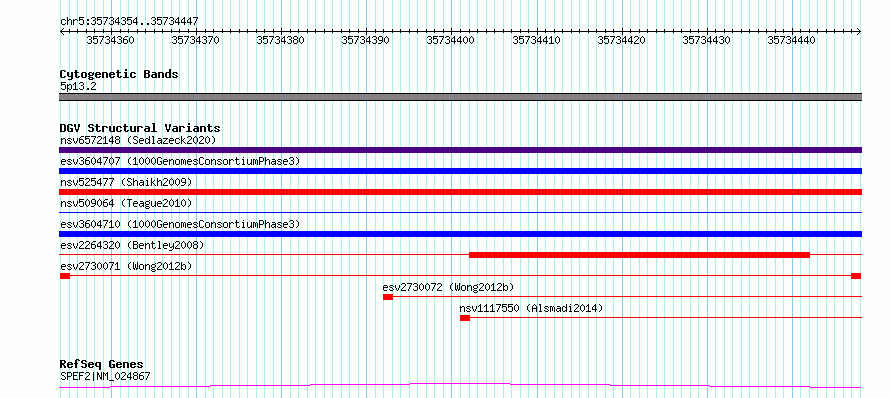The image size is (890, 398).
Task: Click the RefSeq Genes track title
Action: click(102, 365)
